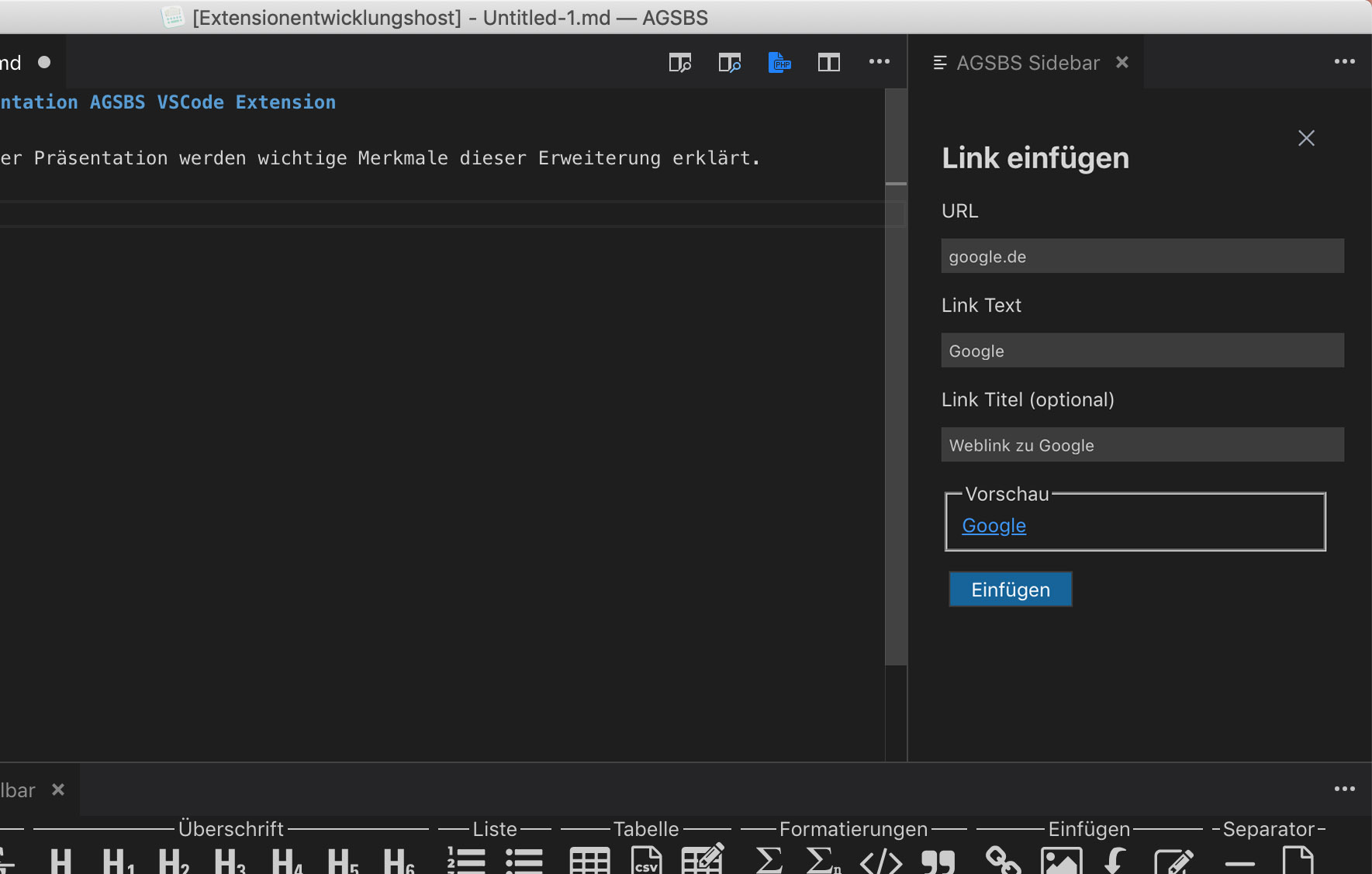Open the Google link in the Vorschau preview

pos(994,525)
